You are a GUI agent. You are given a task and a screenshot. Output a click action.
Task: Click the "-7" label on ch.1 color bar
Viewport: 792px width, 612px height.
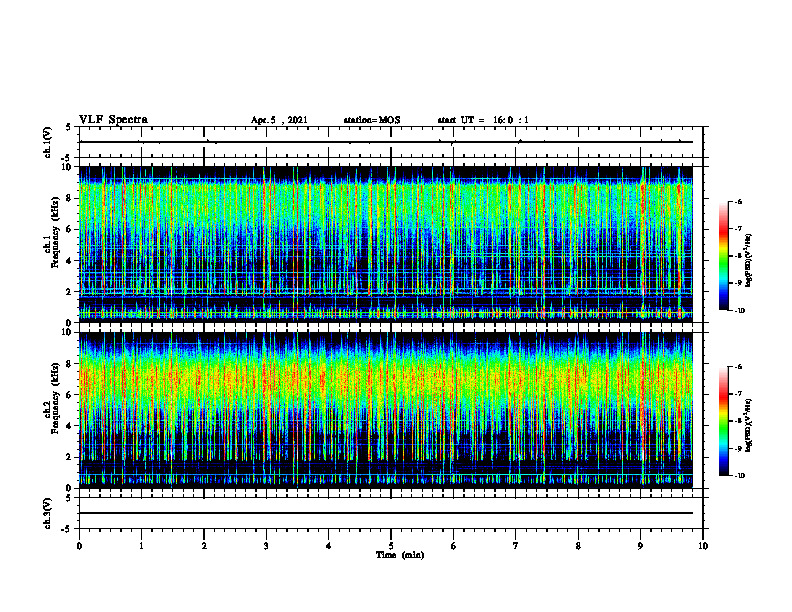click(x=738, y=228)
